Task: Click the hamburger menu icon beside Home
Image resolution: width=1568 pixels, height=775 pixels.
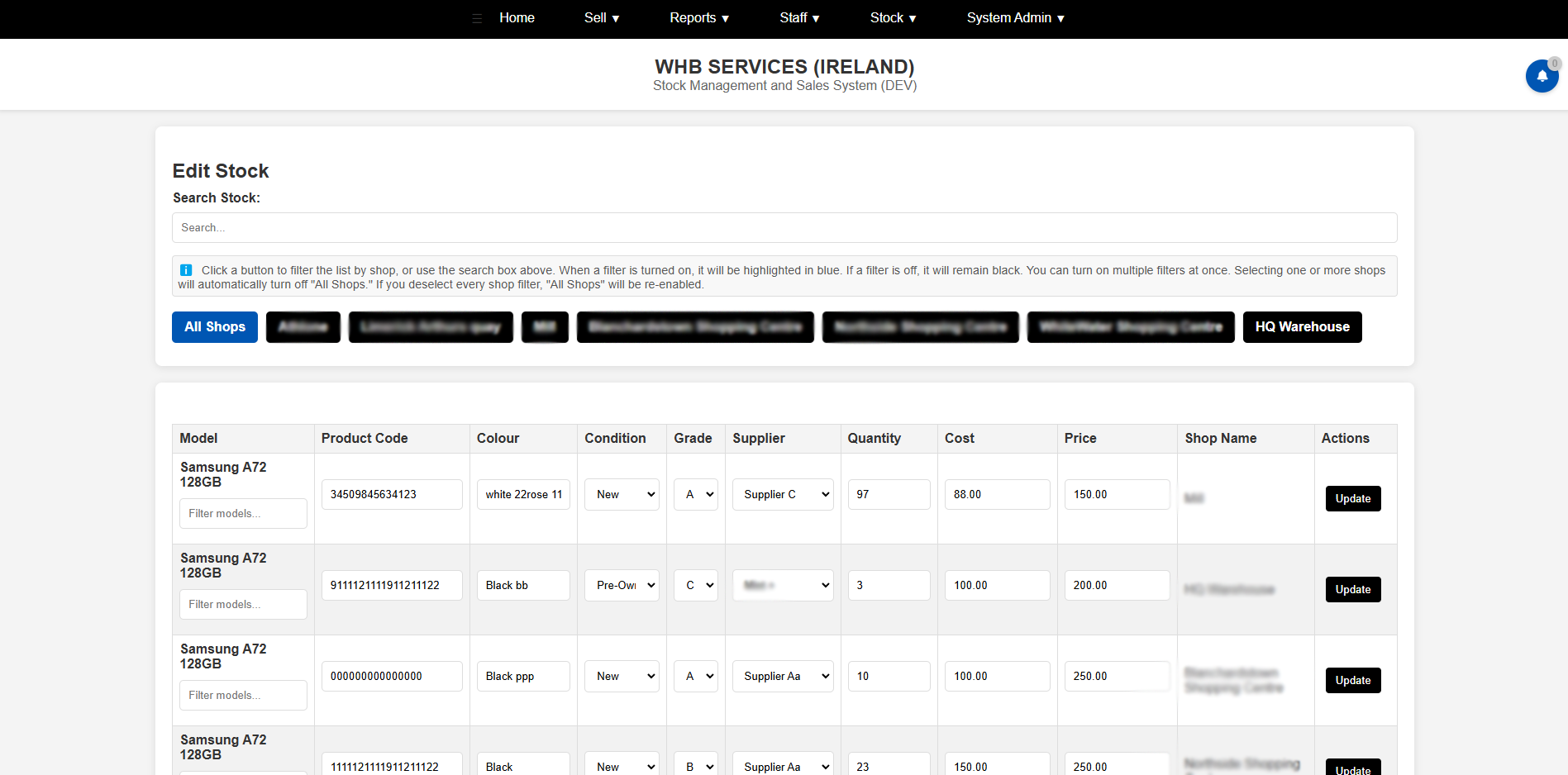Action: 477,18
